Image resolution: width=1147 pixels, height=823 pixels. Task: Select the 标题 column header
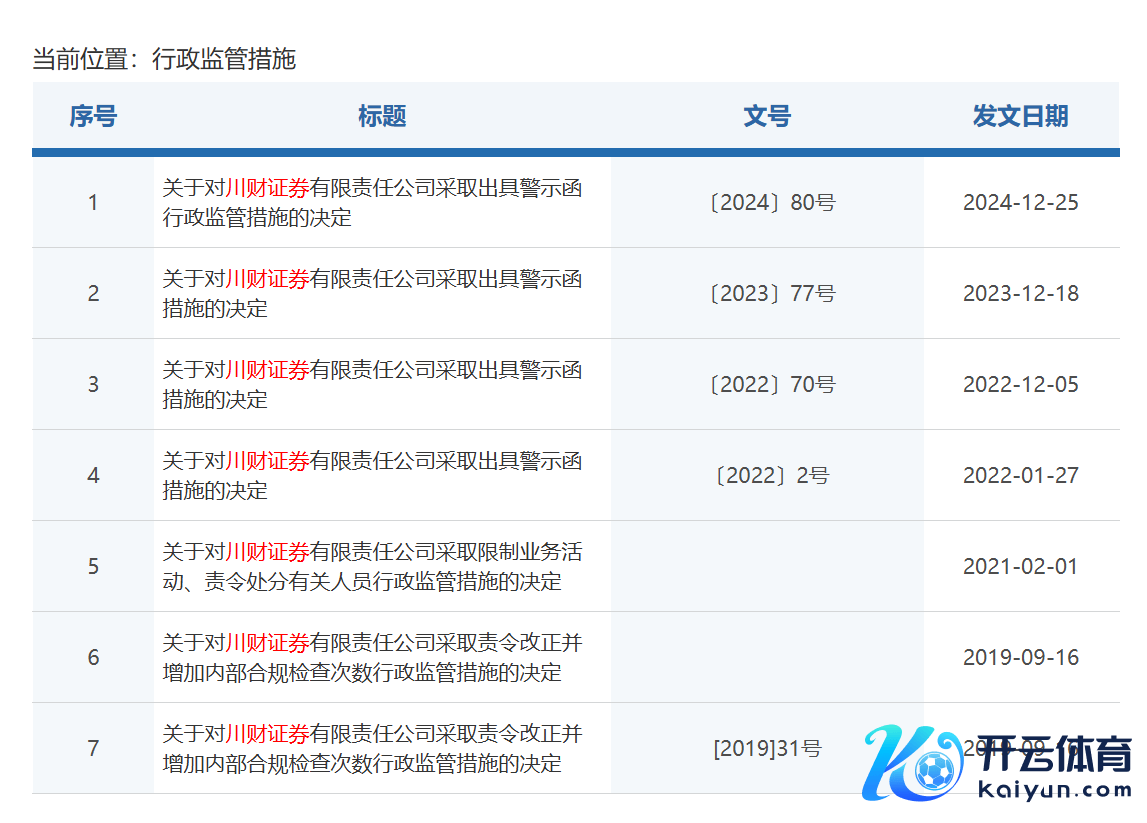(x=382, y=117)
